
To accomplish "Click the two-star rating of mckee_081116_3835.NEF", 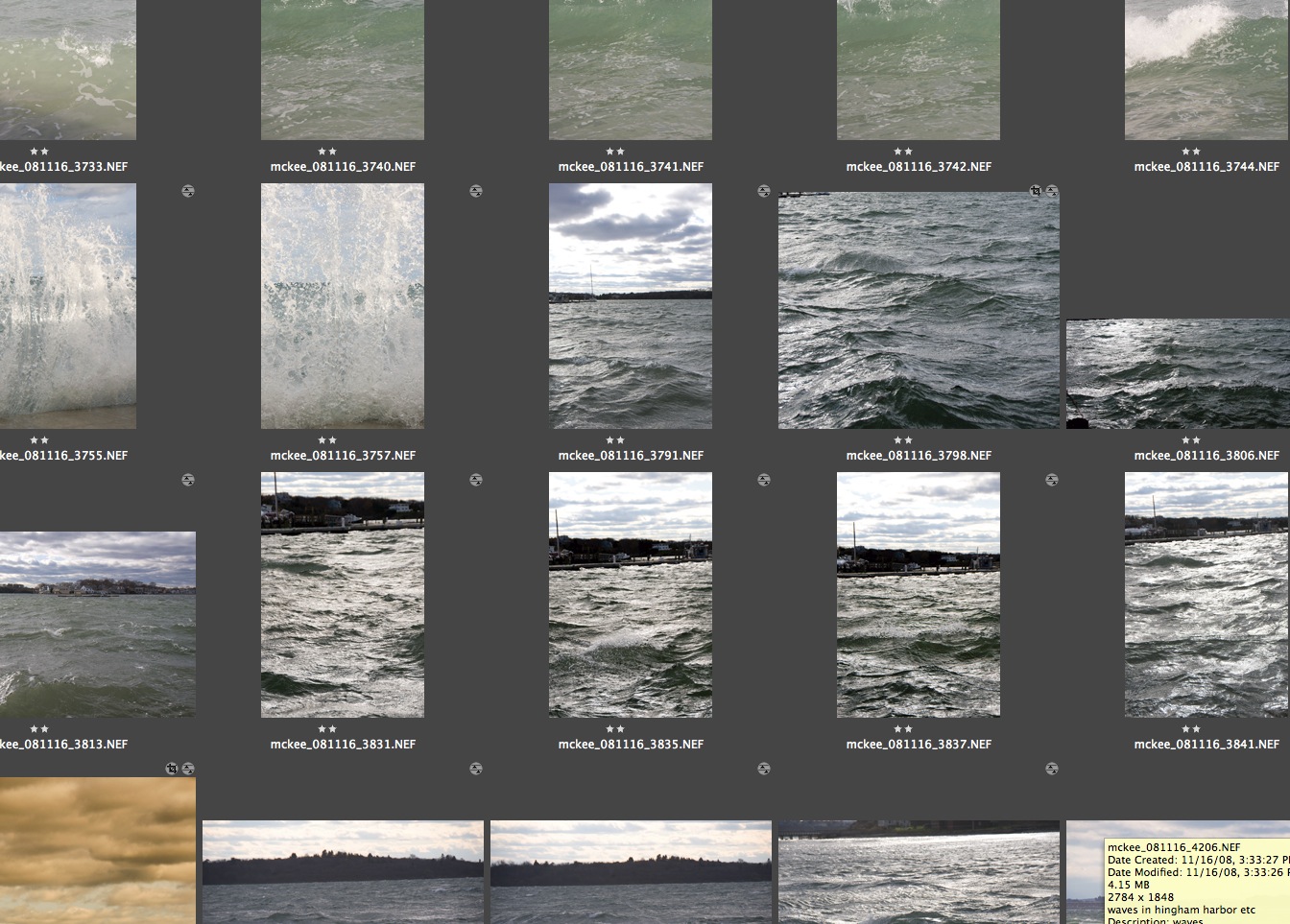I will 615,729.
